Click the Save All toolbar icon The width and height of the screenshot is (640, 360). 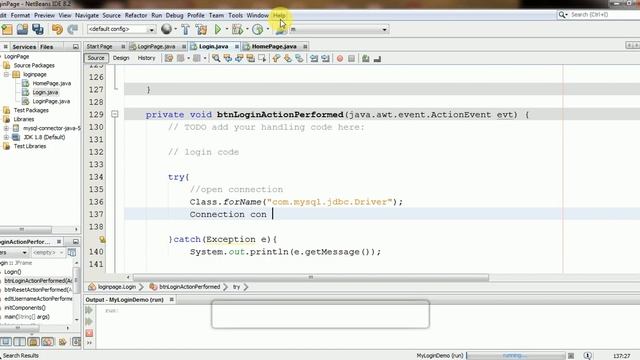[x=38, y=29]
